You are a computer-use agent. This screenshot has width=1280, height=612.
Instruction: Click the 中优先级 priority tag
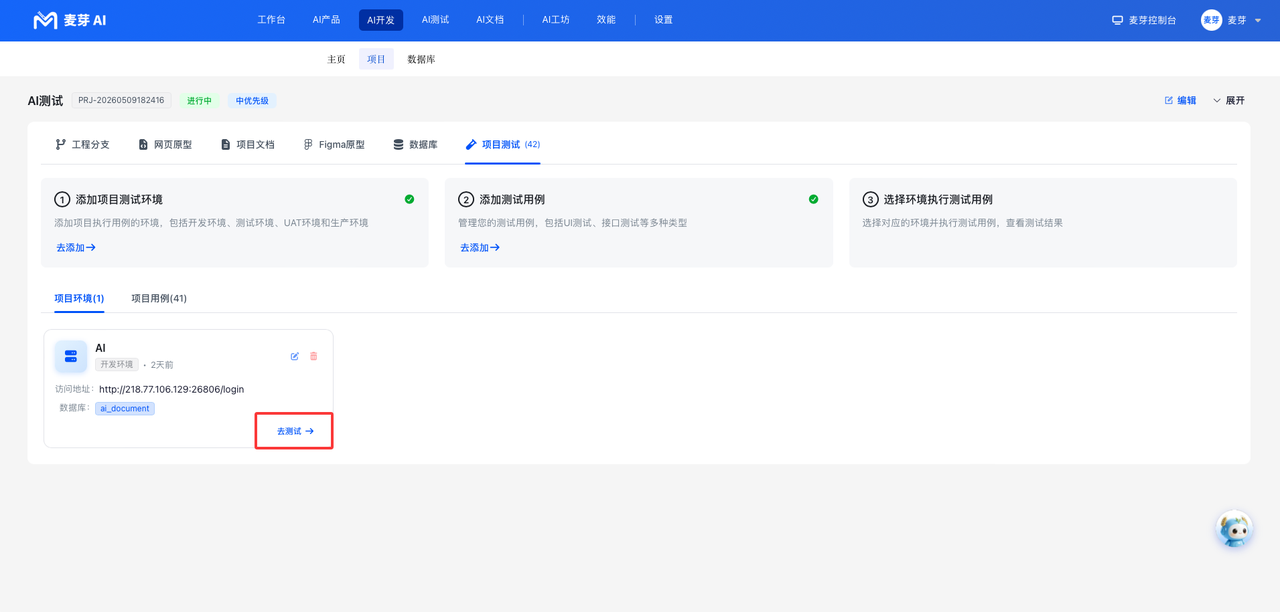point(252,101)
